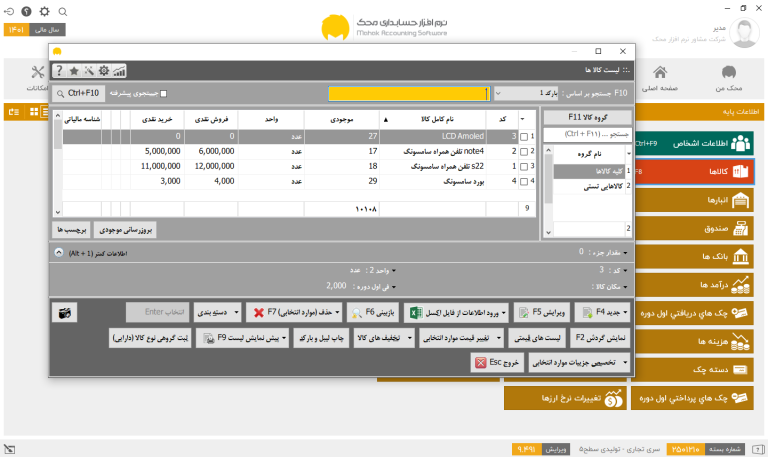Click the yellow search input field
The image size is (768, 457).
pos(409,94)
